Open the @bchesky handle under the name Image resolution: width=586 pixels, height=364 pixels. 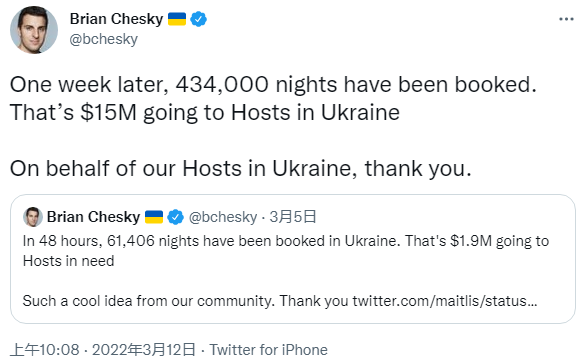coord(104,39)
